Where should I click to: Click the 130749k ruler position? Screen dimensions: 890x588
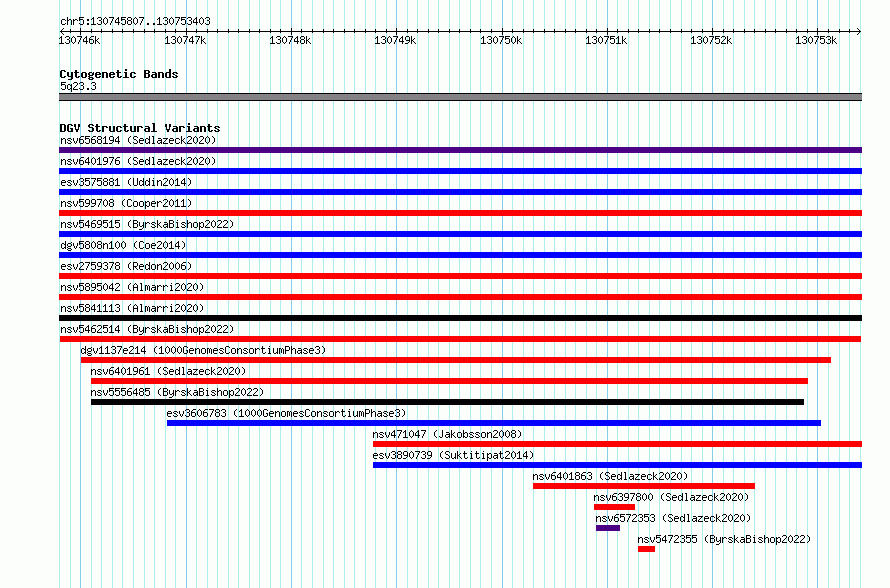395,40
